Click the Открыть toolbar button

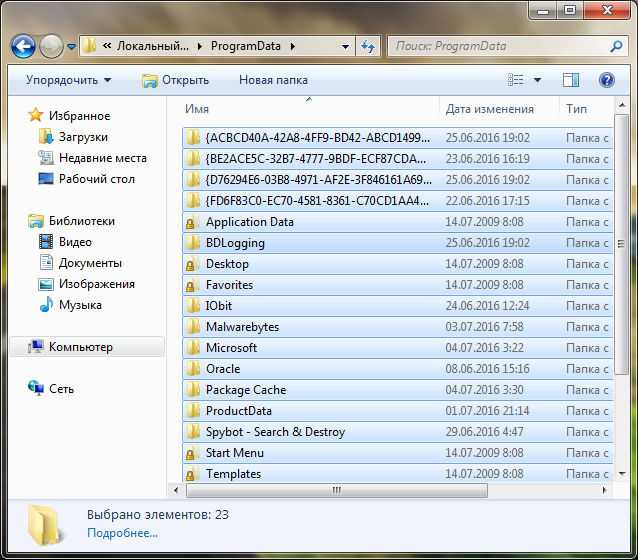point(176,80)
